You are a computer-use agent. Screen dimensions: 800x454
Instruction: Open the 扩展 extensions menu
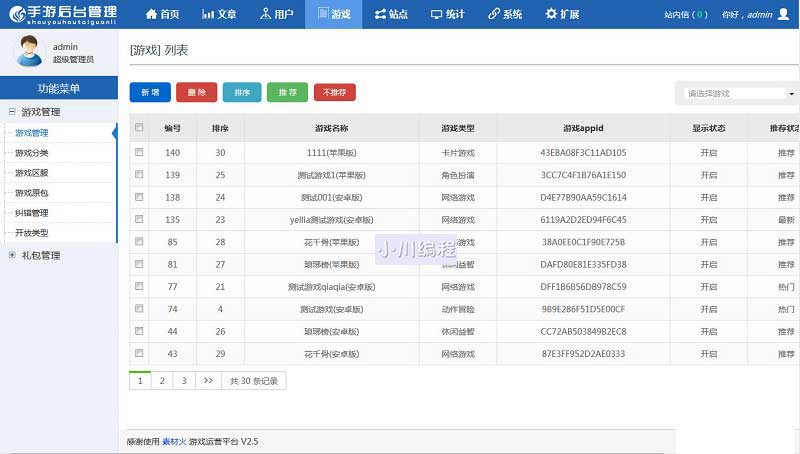coord(562,14)
